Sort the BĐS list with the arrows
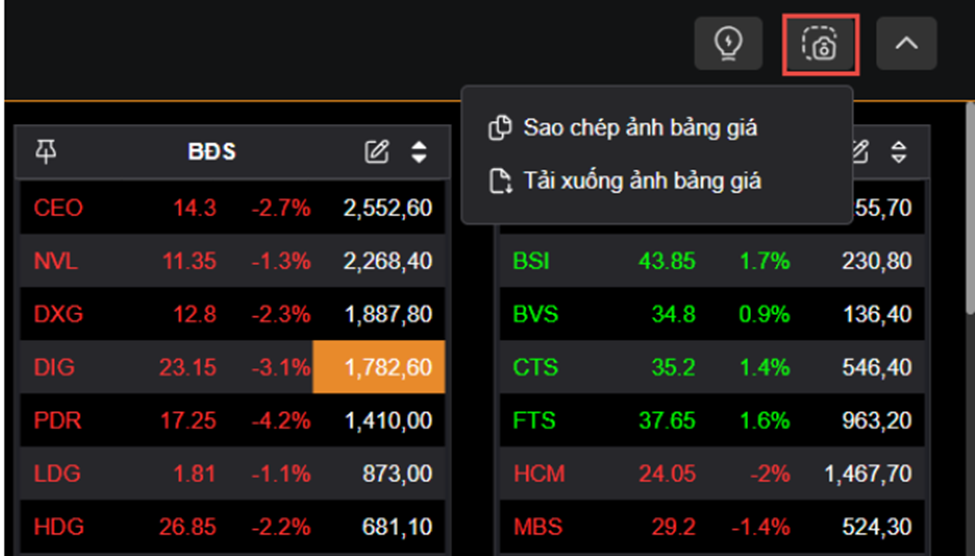Image resolution: width=975 pixels, height=556 pixels. pyautogui.click(x=419, y=151)
